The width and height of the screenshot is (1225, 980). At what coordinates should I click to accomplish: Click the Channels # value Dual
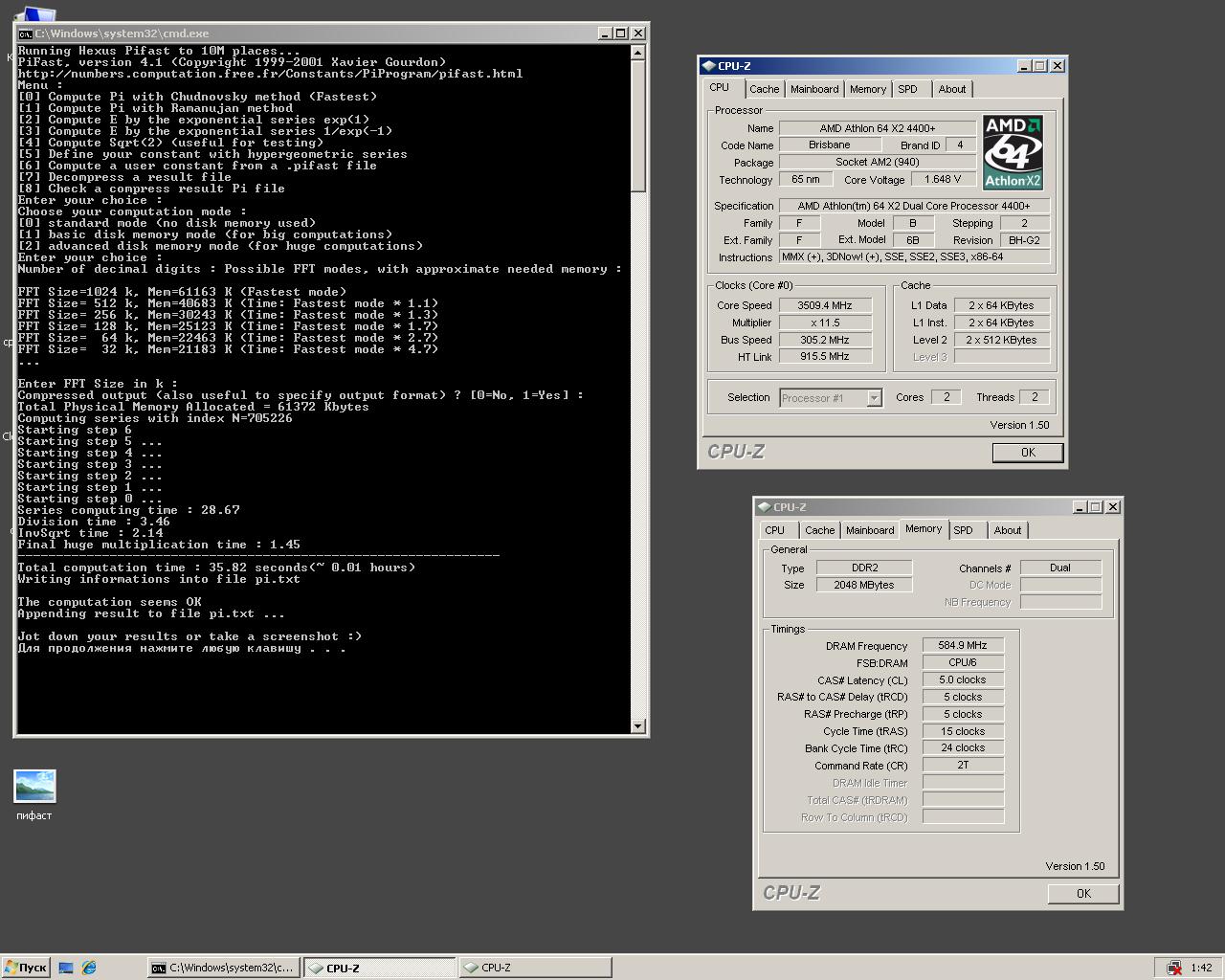(1061, 568)
